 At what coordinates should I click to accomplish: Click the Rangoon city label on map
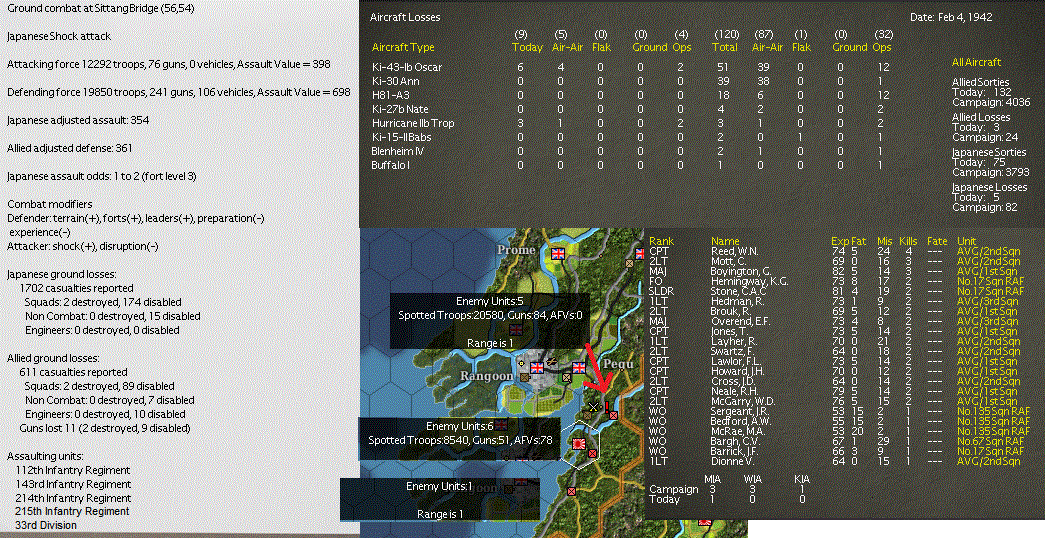point(487,376)
